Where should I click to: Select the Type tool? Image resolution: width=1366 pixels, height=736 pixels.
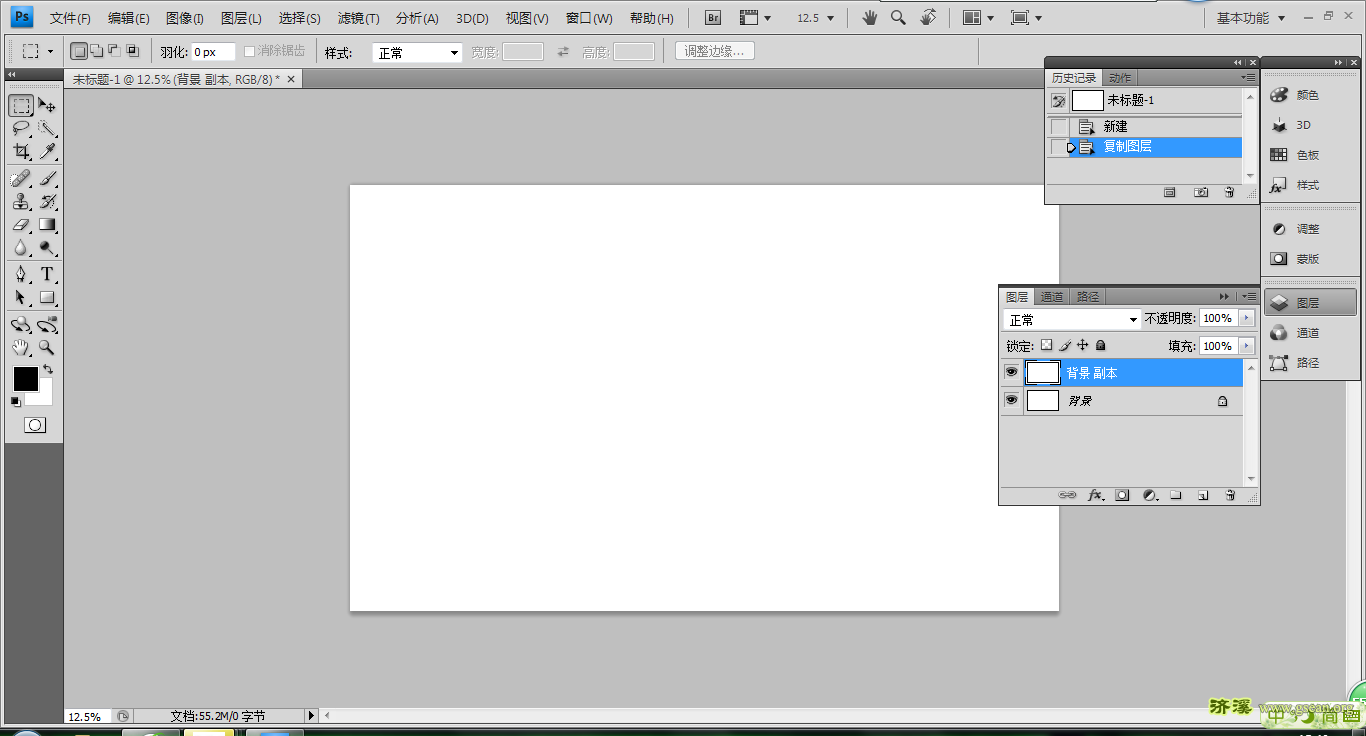47,274
